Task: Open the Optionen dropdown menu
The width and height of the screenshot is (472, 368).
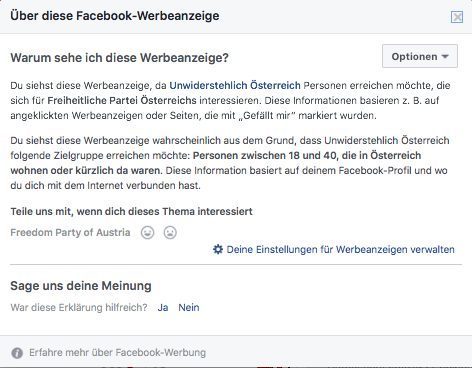Action: coord(420,56)
